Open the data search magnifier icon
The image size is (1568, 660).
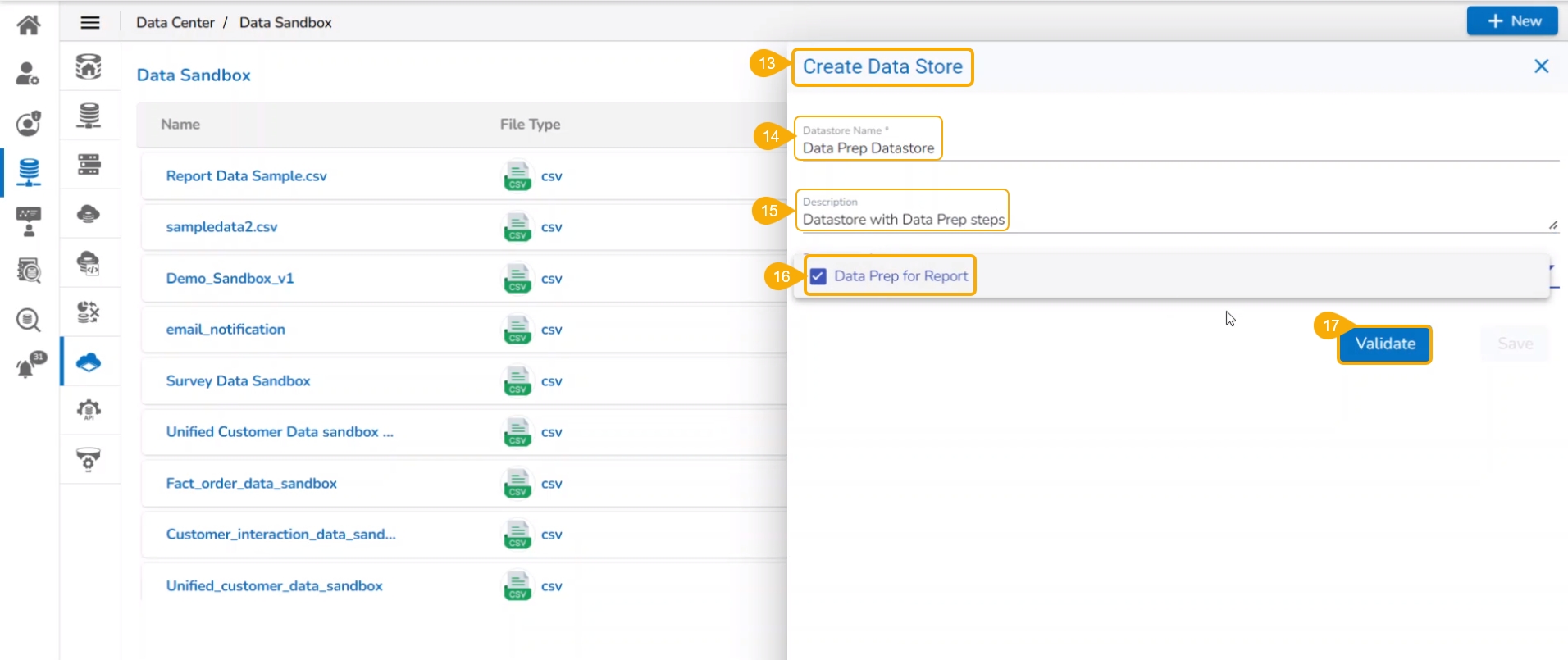pos(29,319)
